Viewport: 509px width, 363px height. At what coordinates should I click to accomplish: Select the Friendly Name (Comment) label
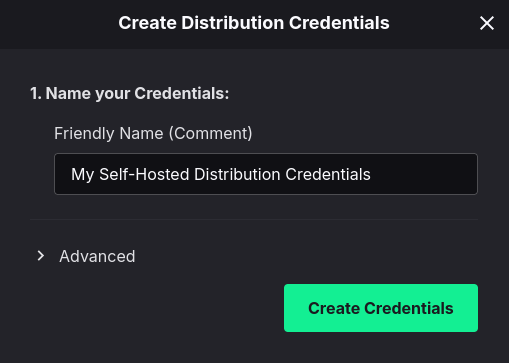153,133
